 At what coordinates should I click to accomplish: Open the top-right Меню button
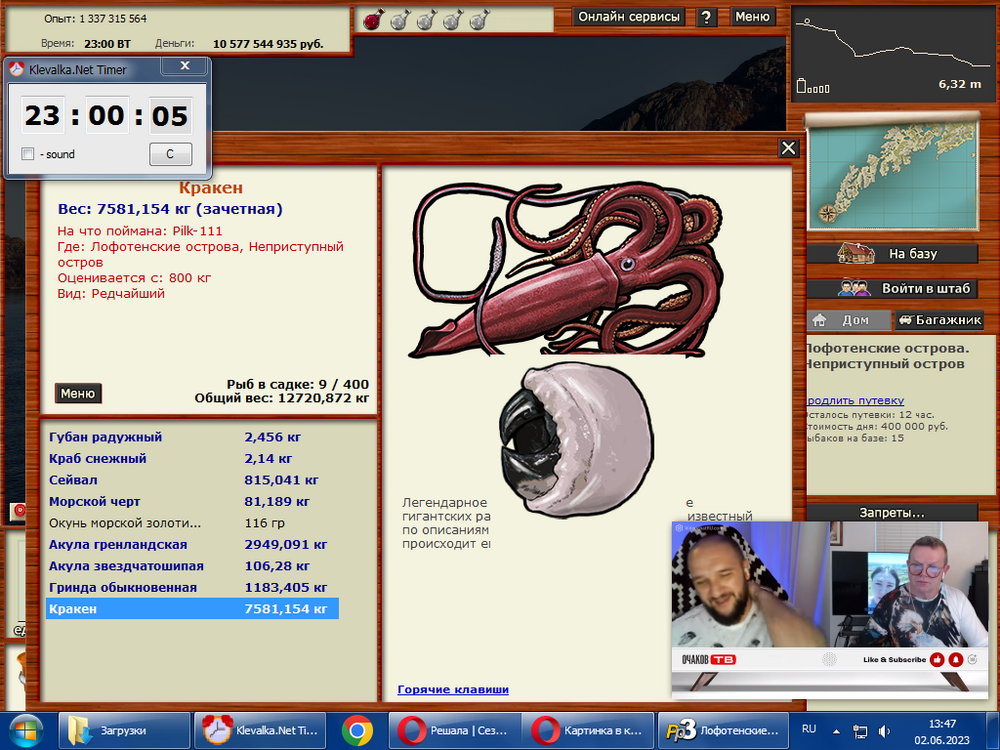pos(752,17)
